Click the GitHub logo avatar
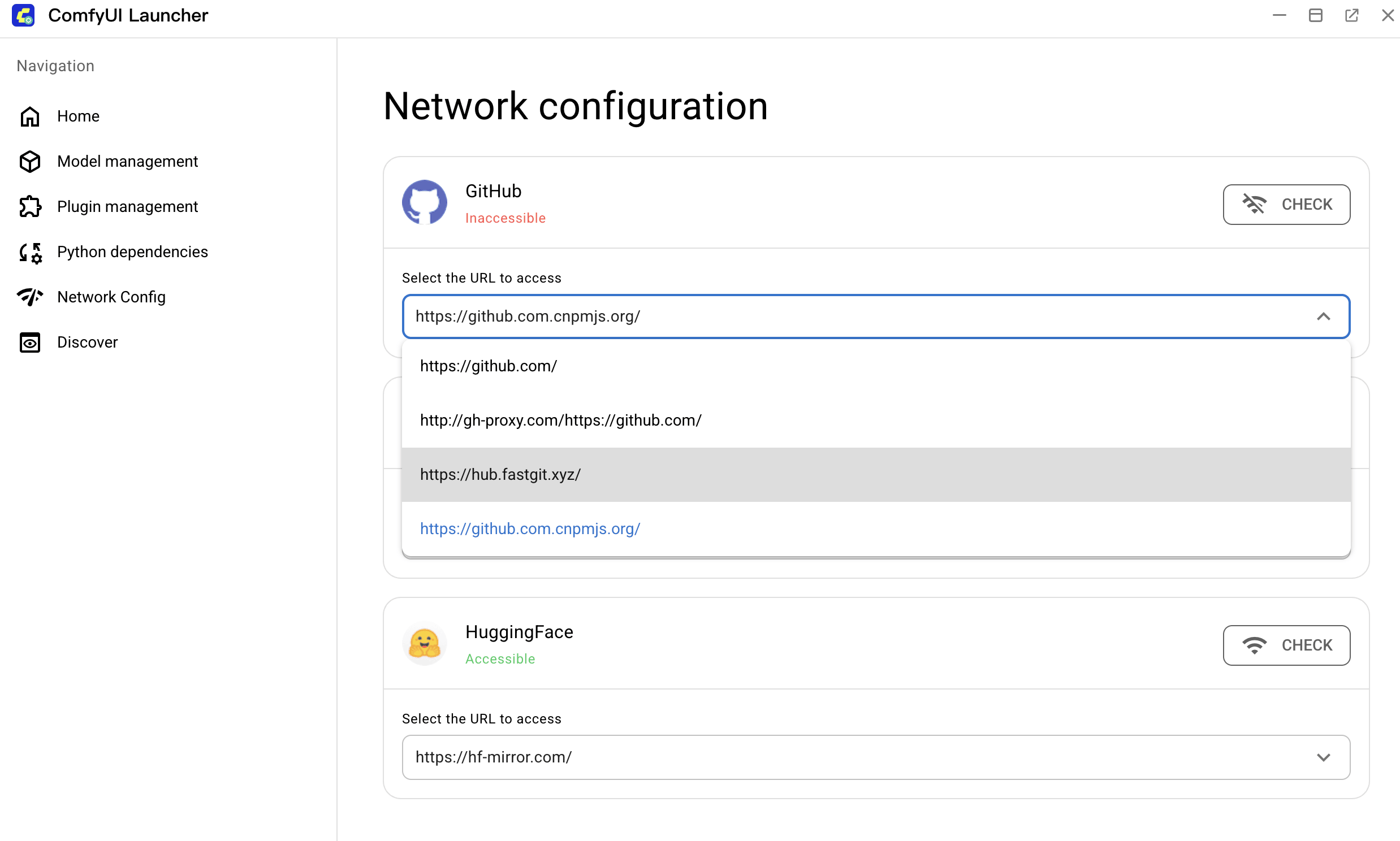 [424, 202]
